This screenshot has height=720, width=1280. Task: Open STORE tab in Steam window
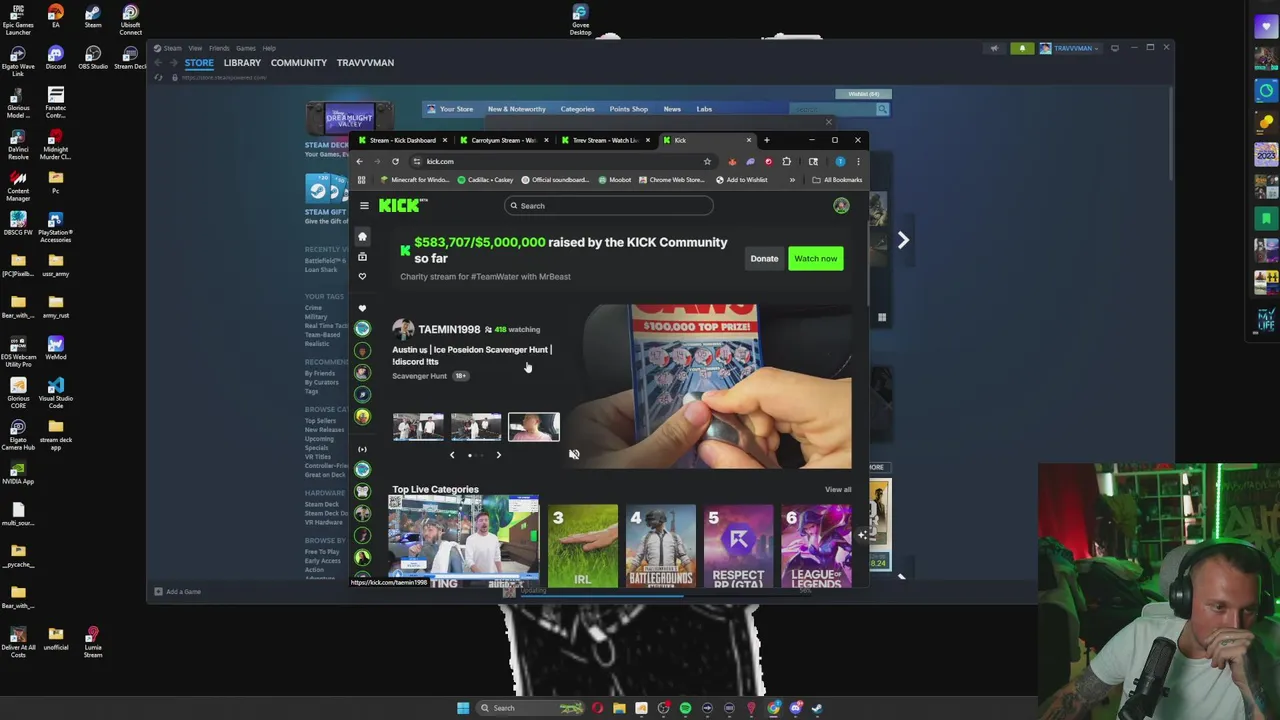coord(199,63)
